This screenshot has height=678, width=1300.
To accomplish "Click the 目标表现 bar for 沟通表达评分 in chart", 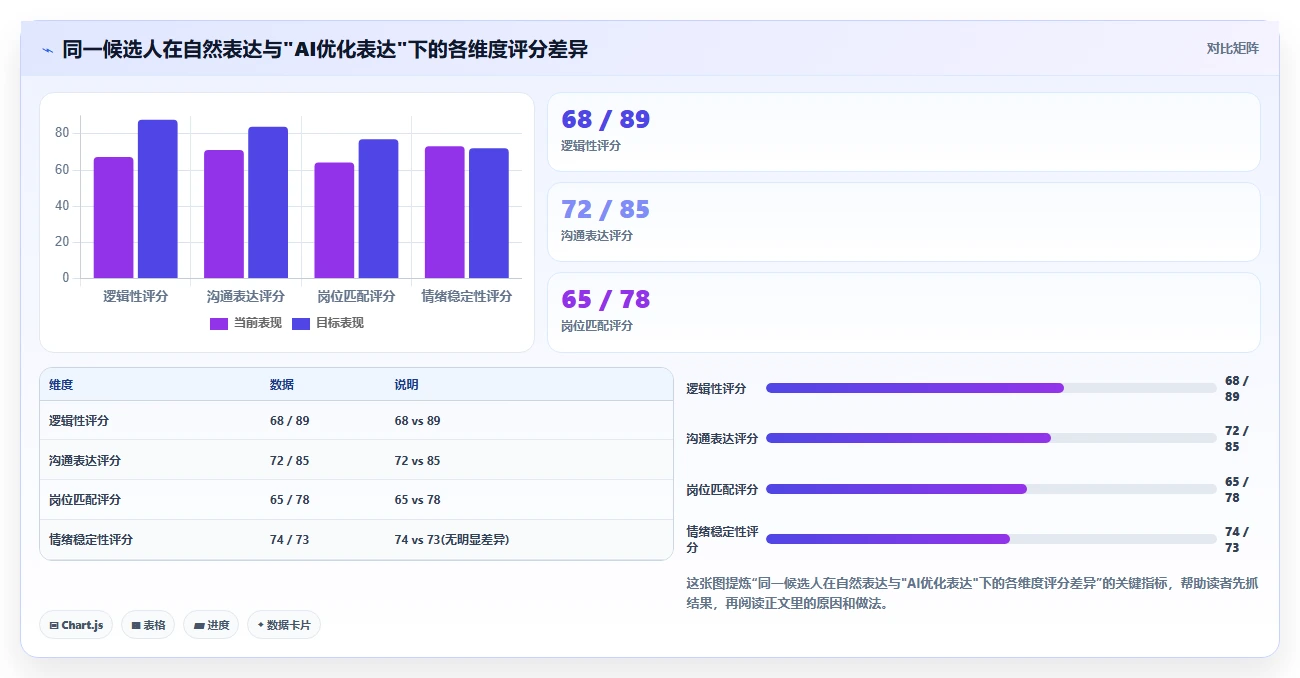I will click(x=268, y=202).
